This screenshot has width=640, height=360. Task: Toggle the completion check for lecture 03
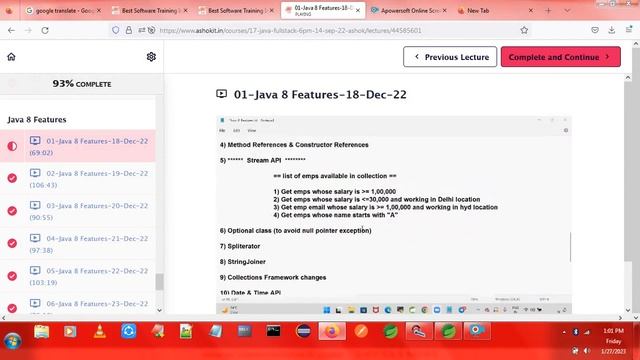point(12,211)
